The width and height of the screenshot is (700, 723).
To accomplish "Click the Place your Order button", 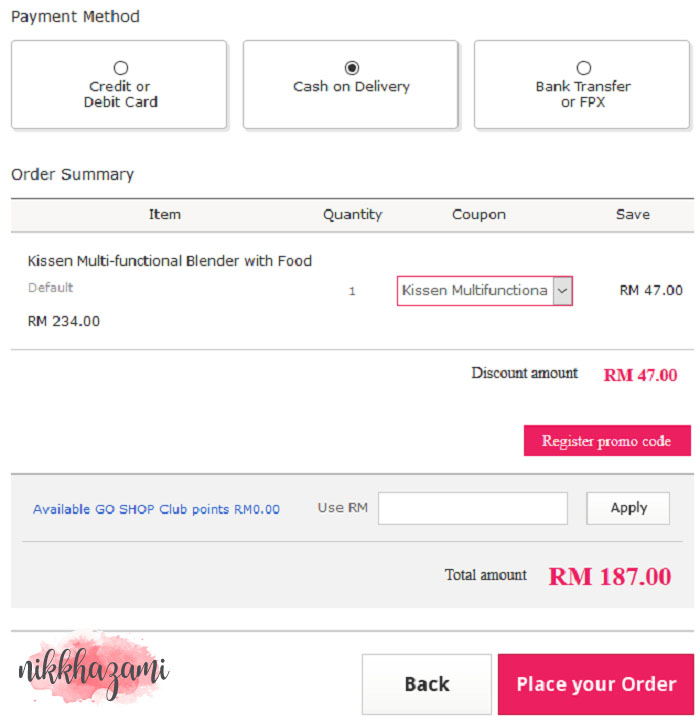I will pos(596,684).
